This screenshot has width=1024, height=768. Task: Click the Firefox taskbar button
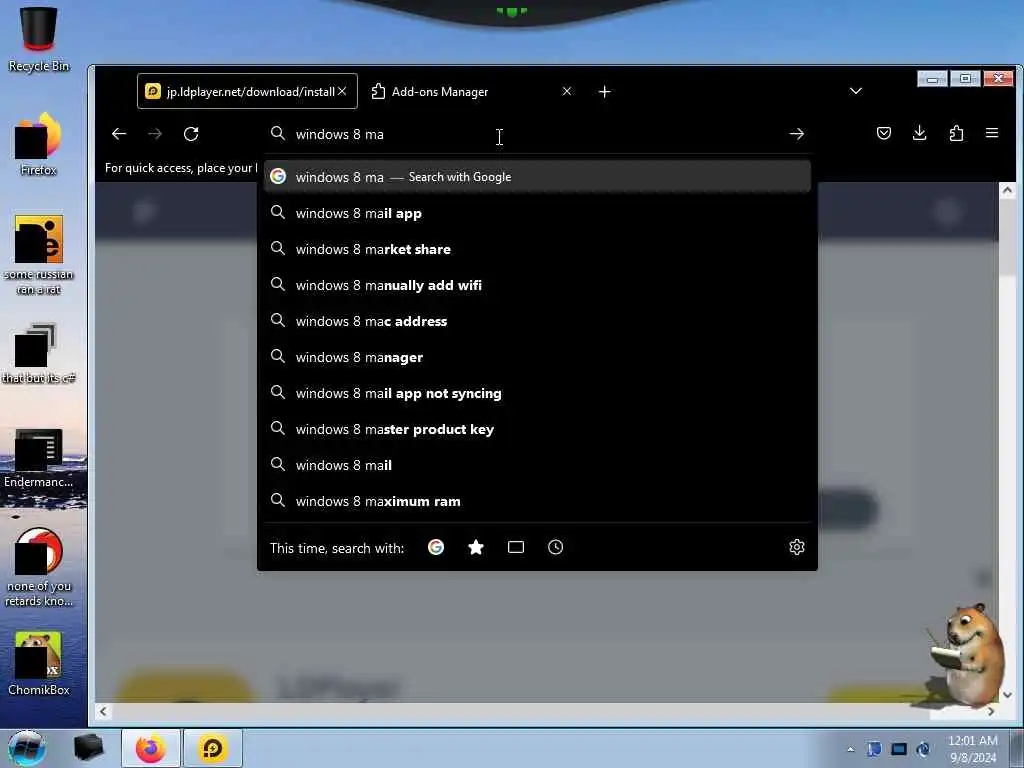click(x=151, y=748)
